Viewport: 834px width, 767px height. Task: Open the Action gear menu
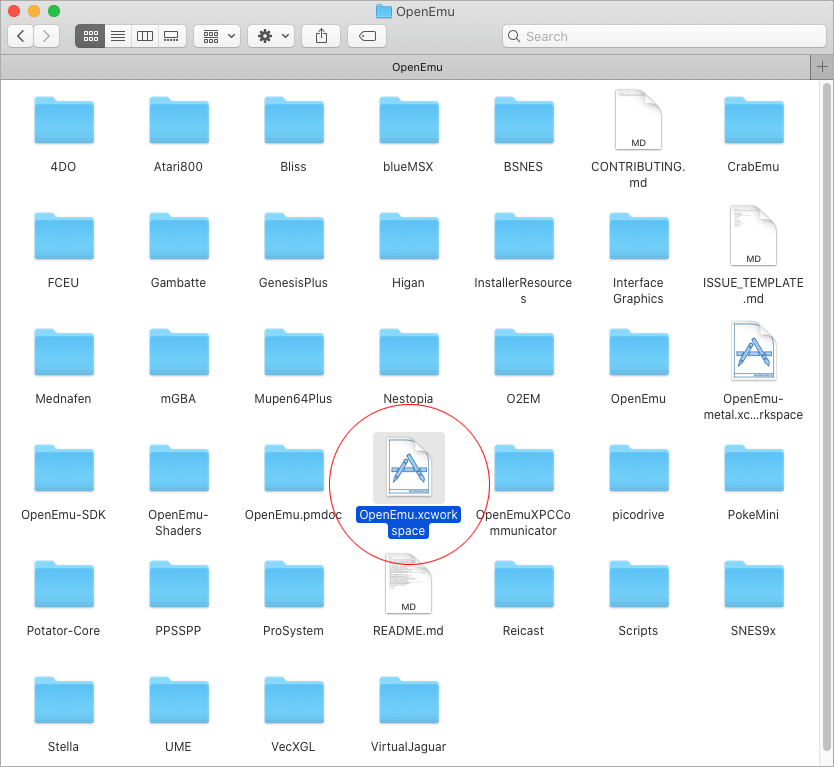(x=271, y=36)
